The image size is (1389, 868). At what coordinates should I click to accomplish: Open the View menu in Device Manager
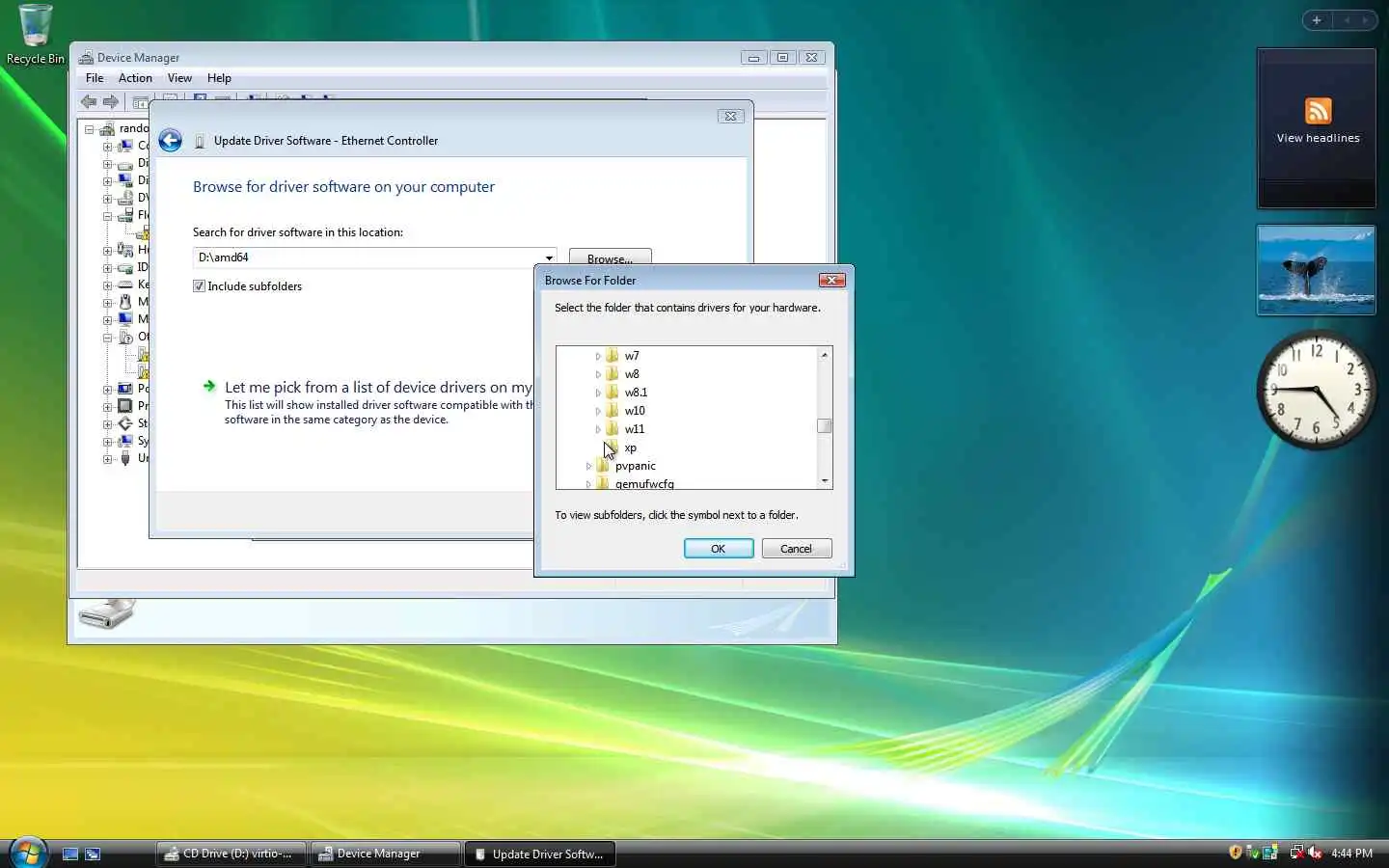[x=179, y=78]
